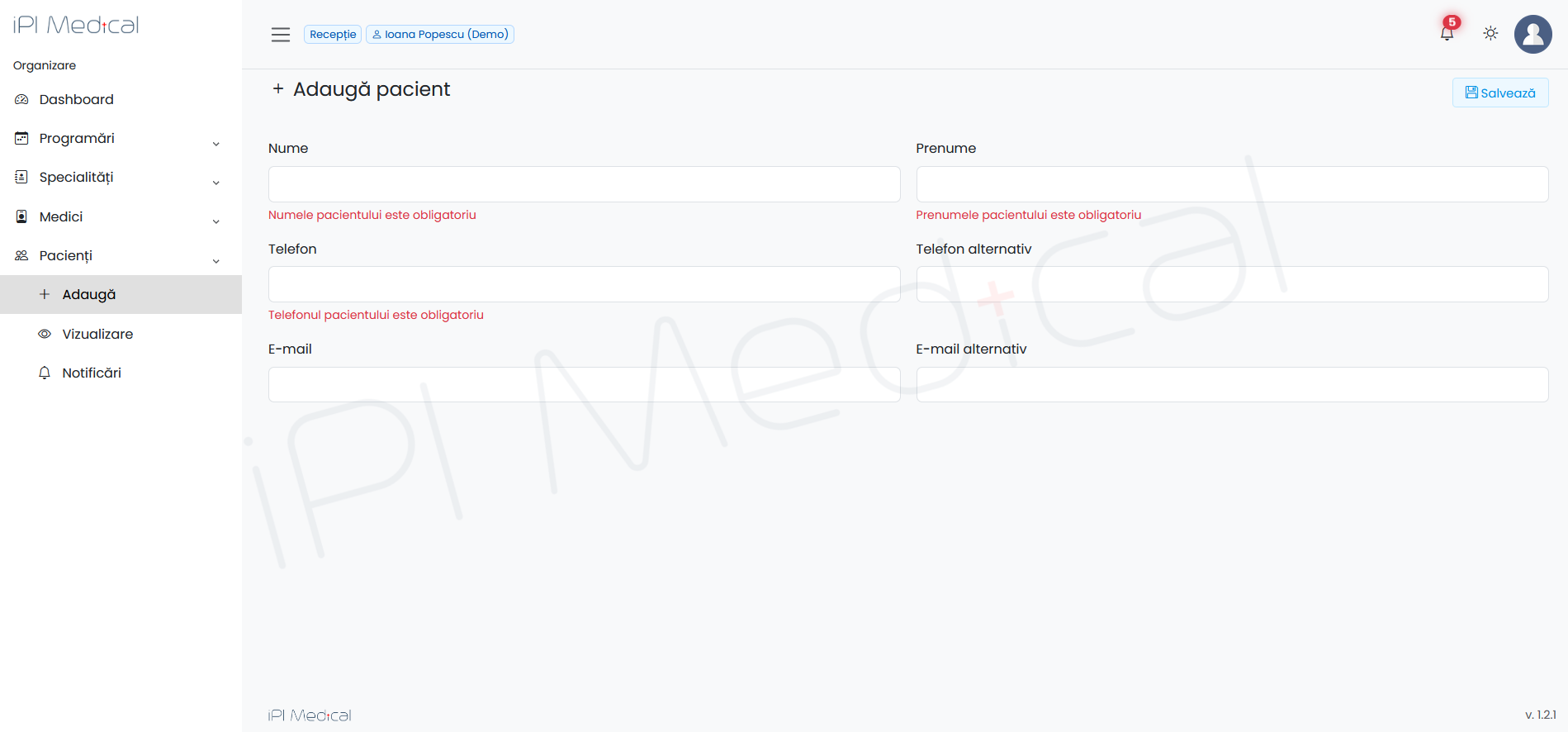Expand the Programări submenu chevron

point(216,144)
